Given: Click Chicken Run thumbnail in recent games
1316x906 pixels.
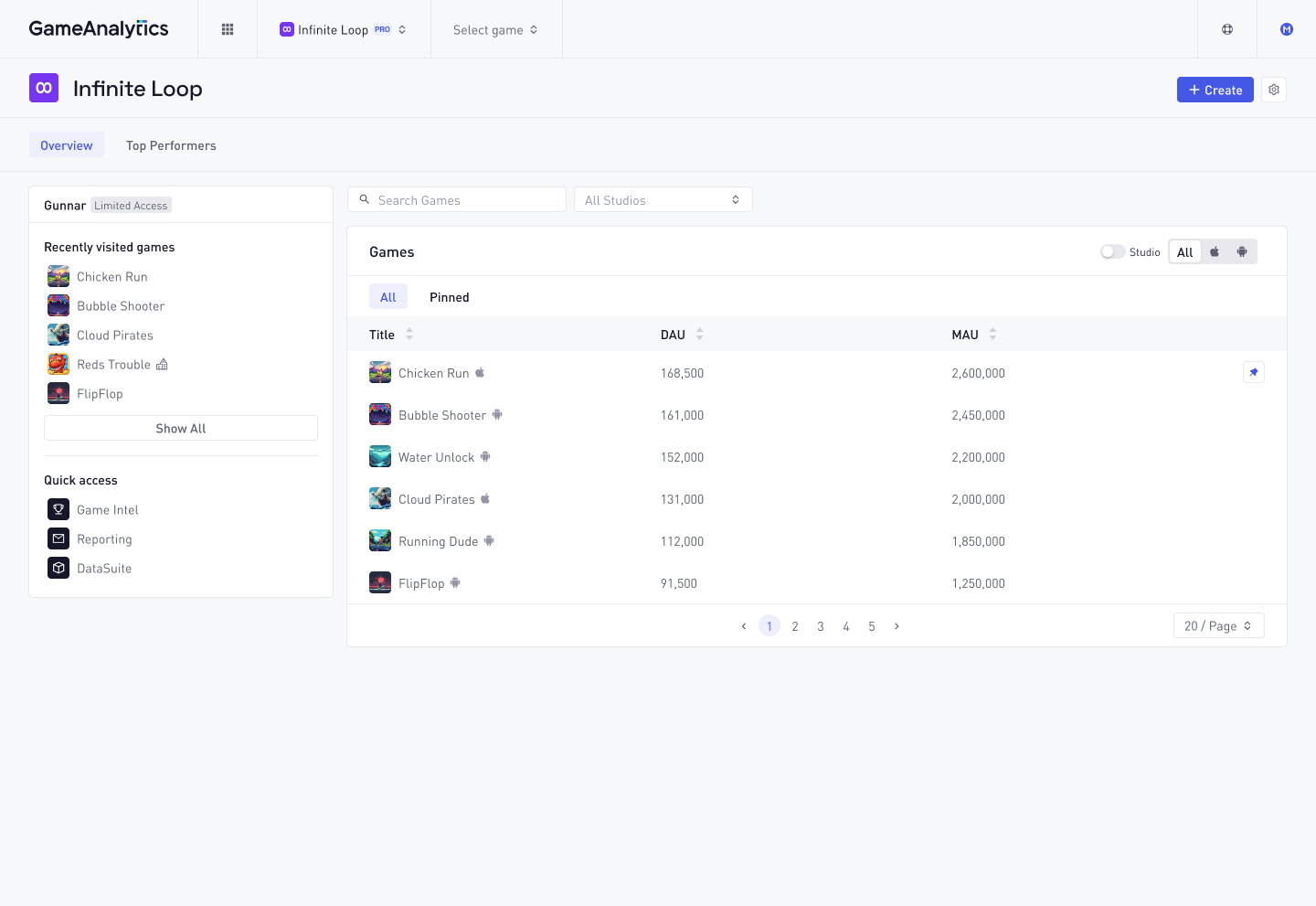Looking at the screenshot, I should 58,276.
